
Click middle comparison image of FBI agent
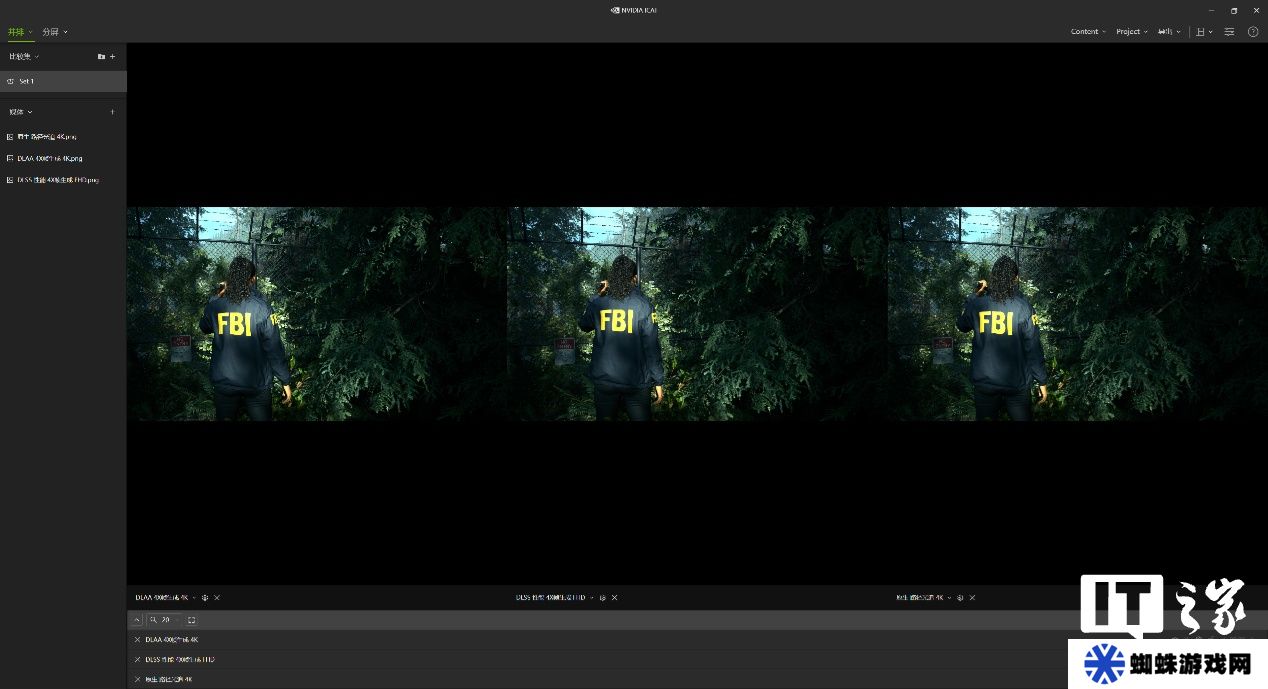697,314
